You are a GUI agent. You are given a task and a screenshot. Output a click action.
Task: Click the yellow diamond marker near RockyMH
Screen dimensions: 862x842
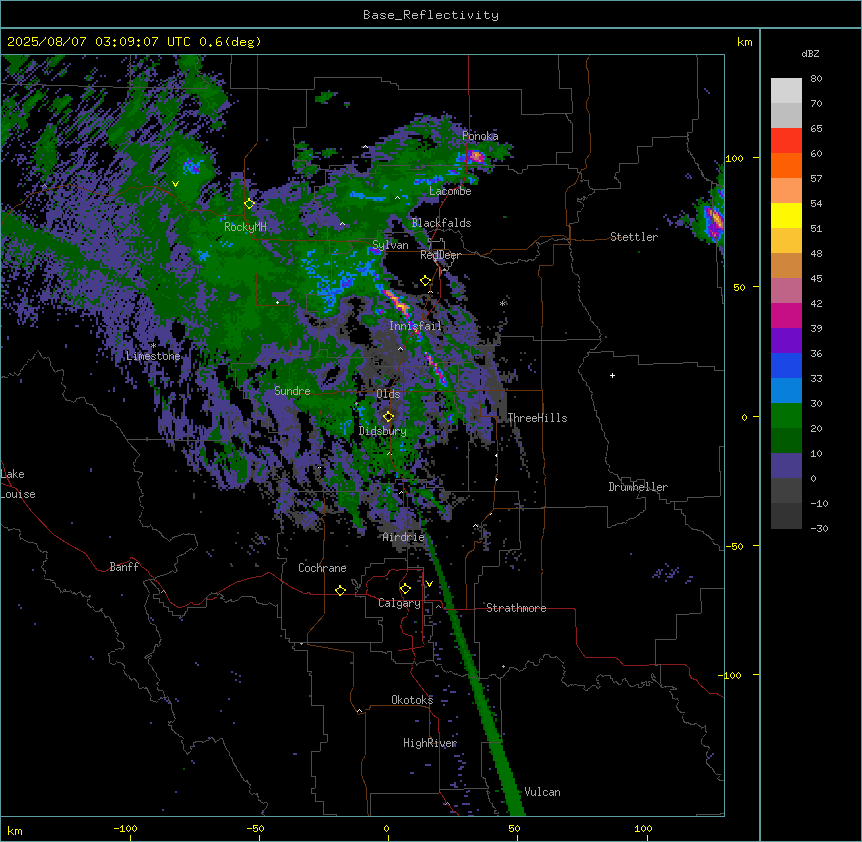click(x=249, y=204)
